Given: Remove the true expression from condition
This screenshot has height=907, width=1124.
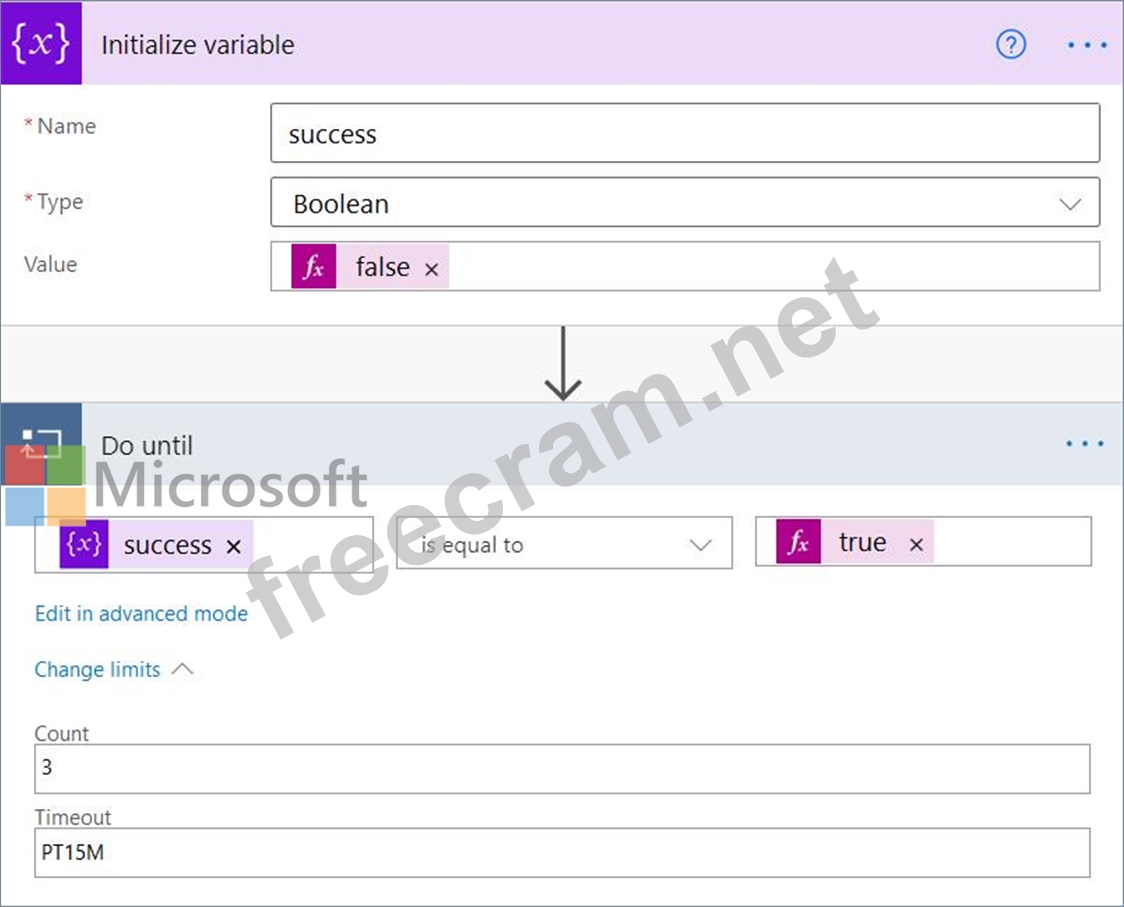Looking at the screenshot, I should coord(916,544).
